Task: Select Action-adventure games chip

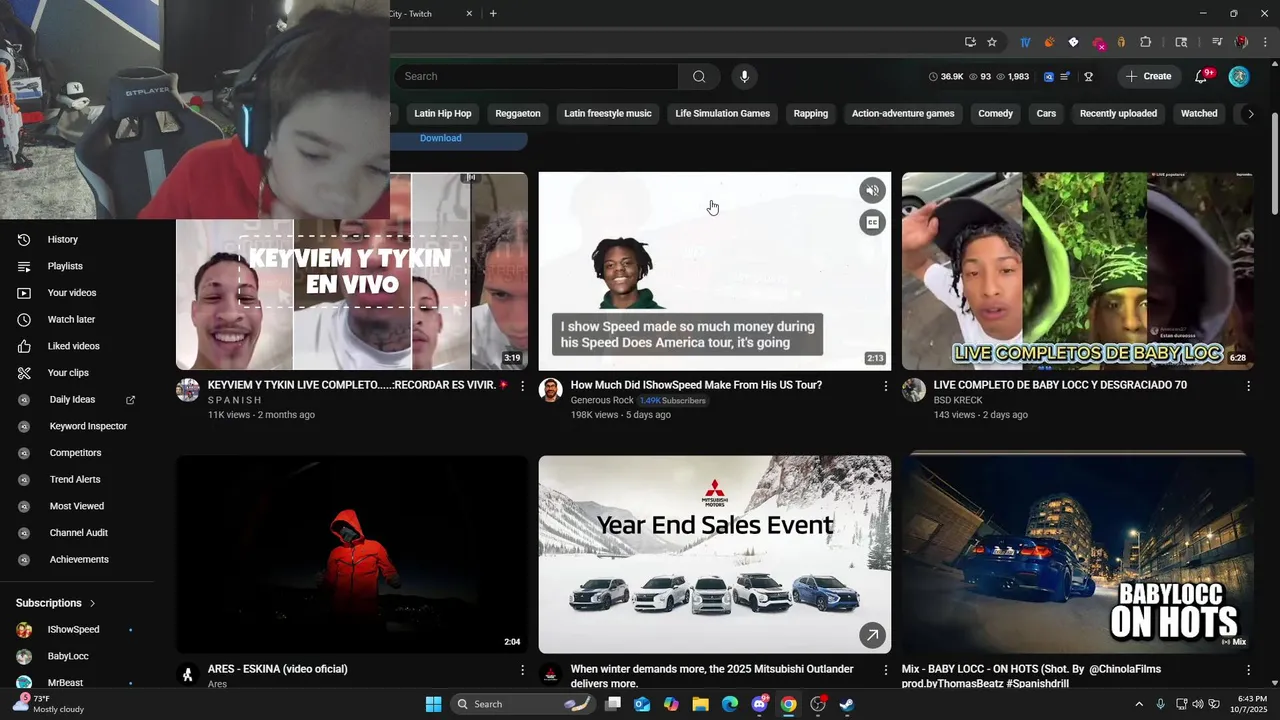Action: [903, 114]
